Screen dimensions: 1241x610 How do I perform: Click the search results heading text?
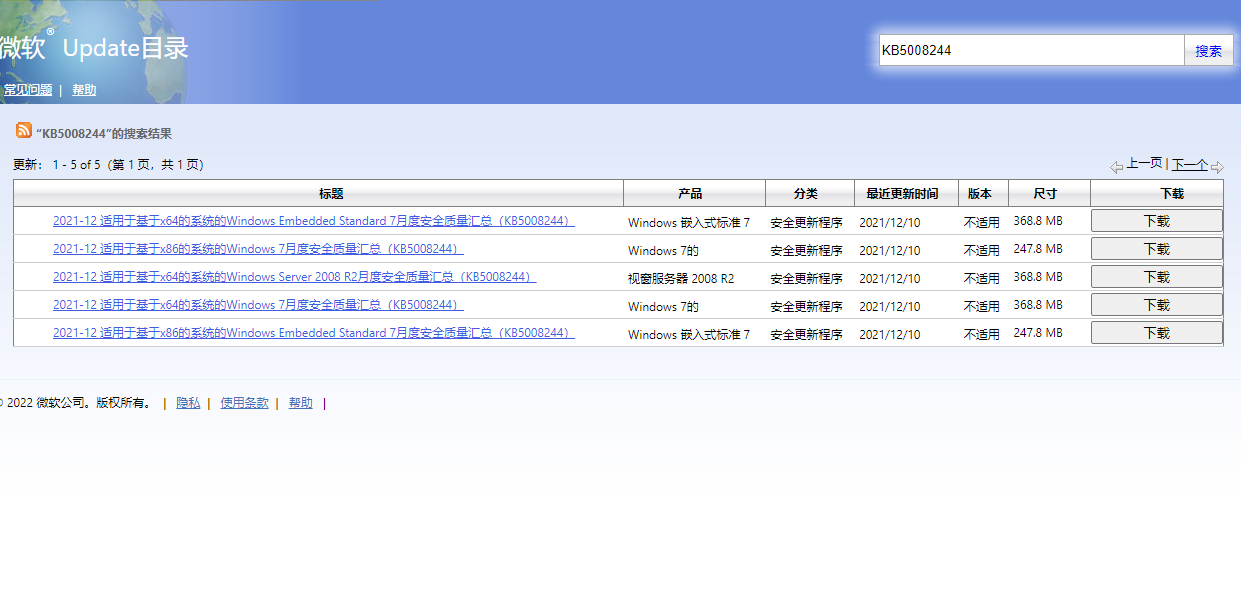[104, 134]
